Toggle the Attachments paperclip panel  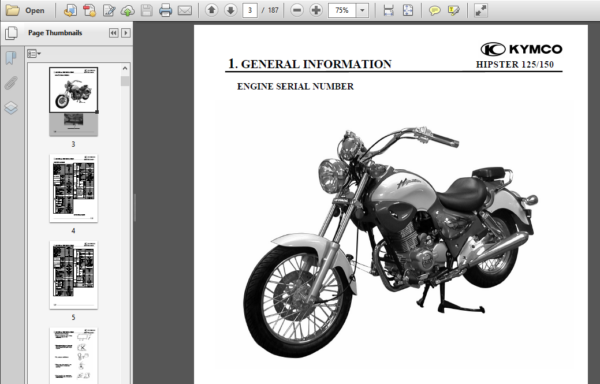[x=11, y=83]
